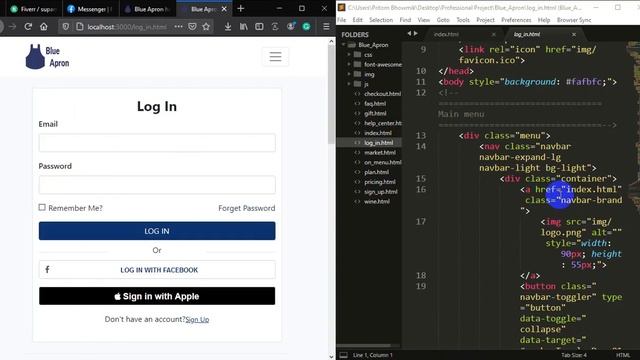640x360 pixels.
Task: Close the index.html tab in Sublime
Action: point(493,35)
